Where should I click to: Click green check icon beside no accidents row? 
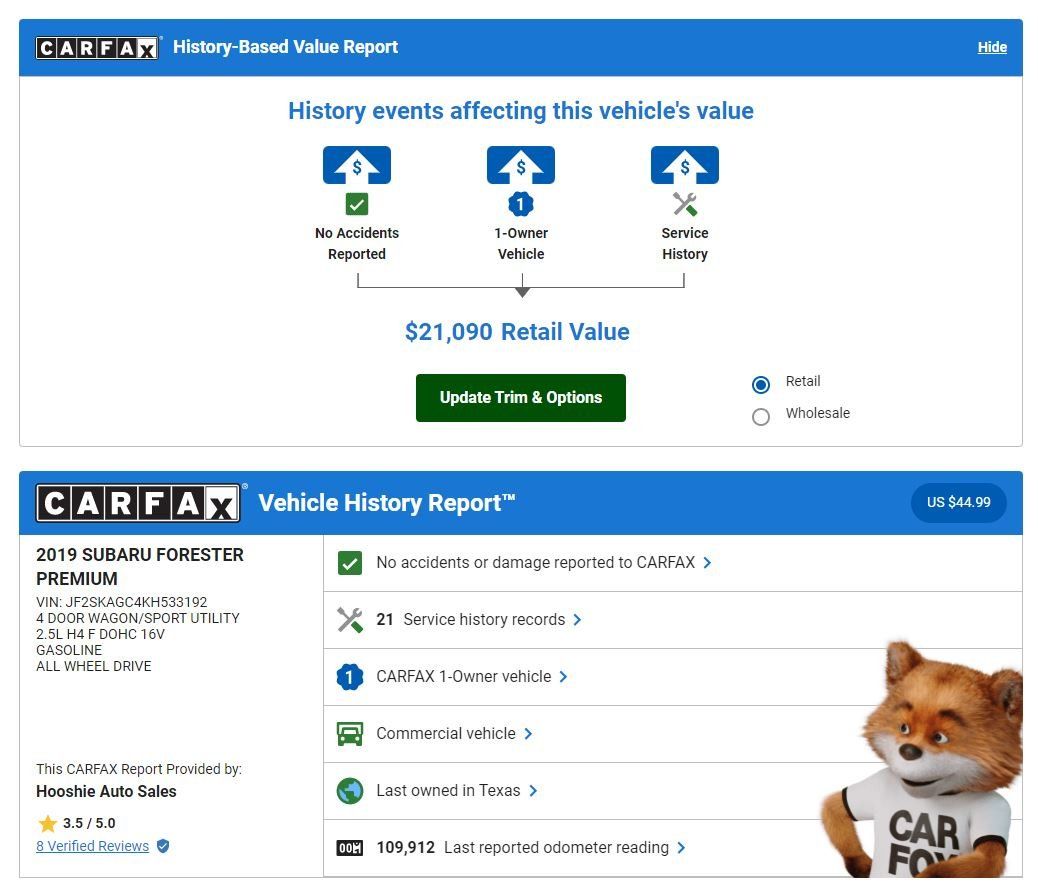[x=350, y=563]
